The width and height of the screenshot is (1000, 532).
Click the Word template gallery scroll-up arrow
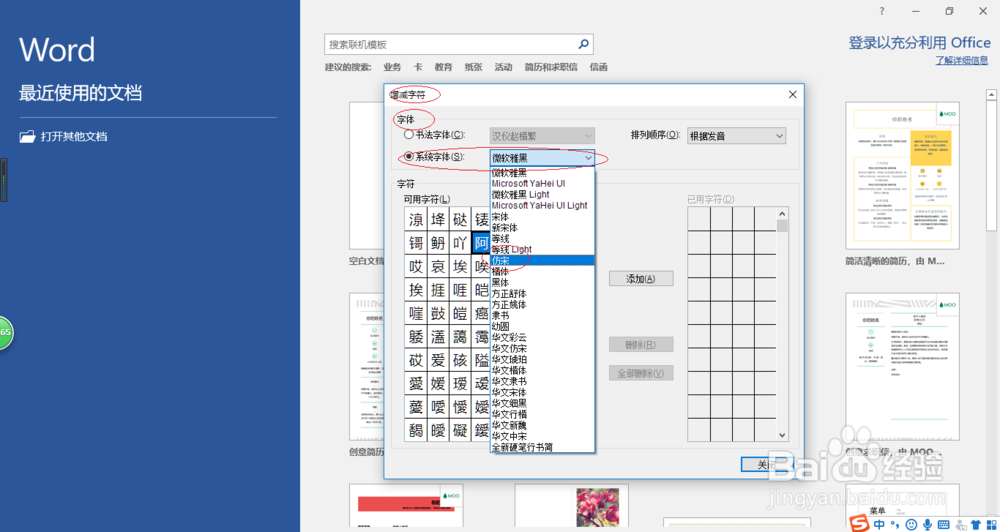992,94
